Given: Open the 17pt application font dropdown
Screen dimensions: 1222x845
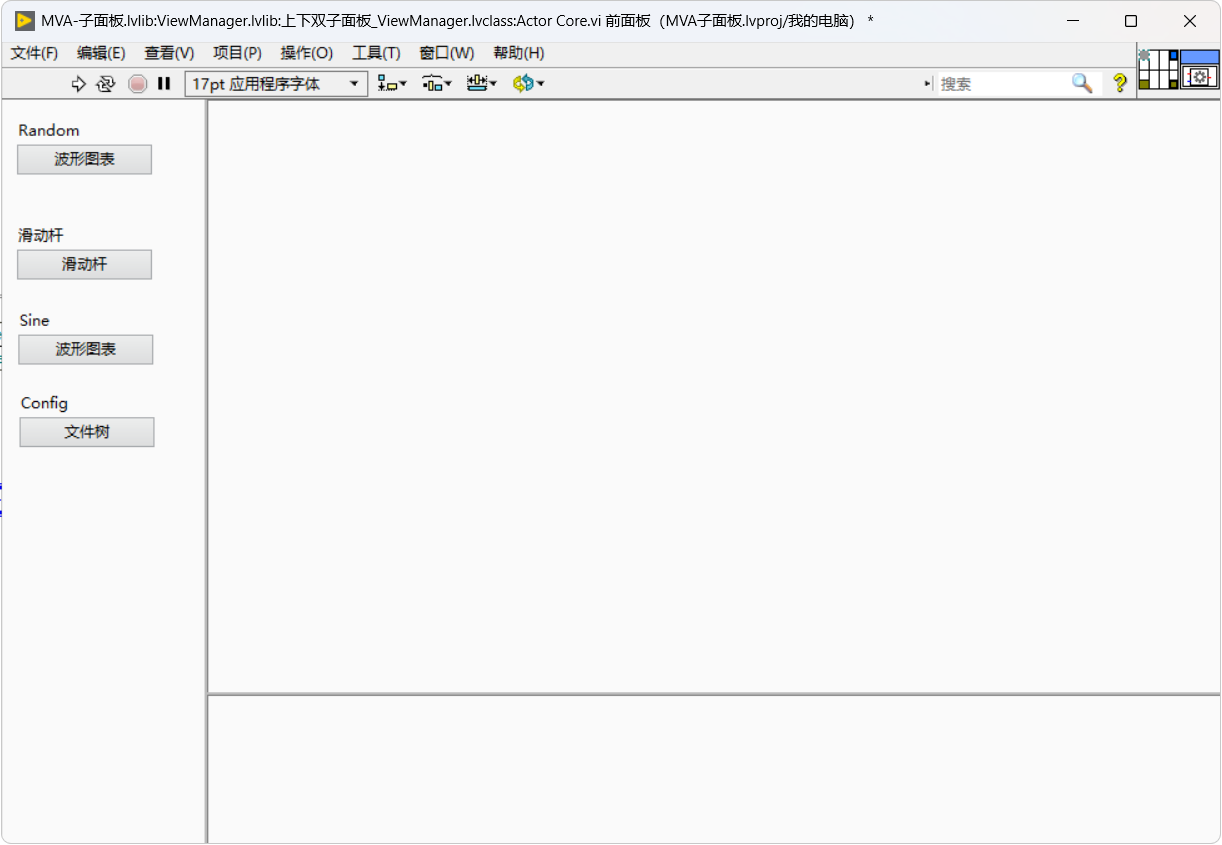Looking at the screenshot, I should click(x=276, y=84).
